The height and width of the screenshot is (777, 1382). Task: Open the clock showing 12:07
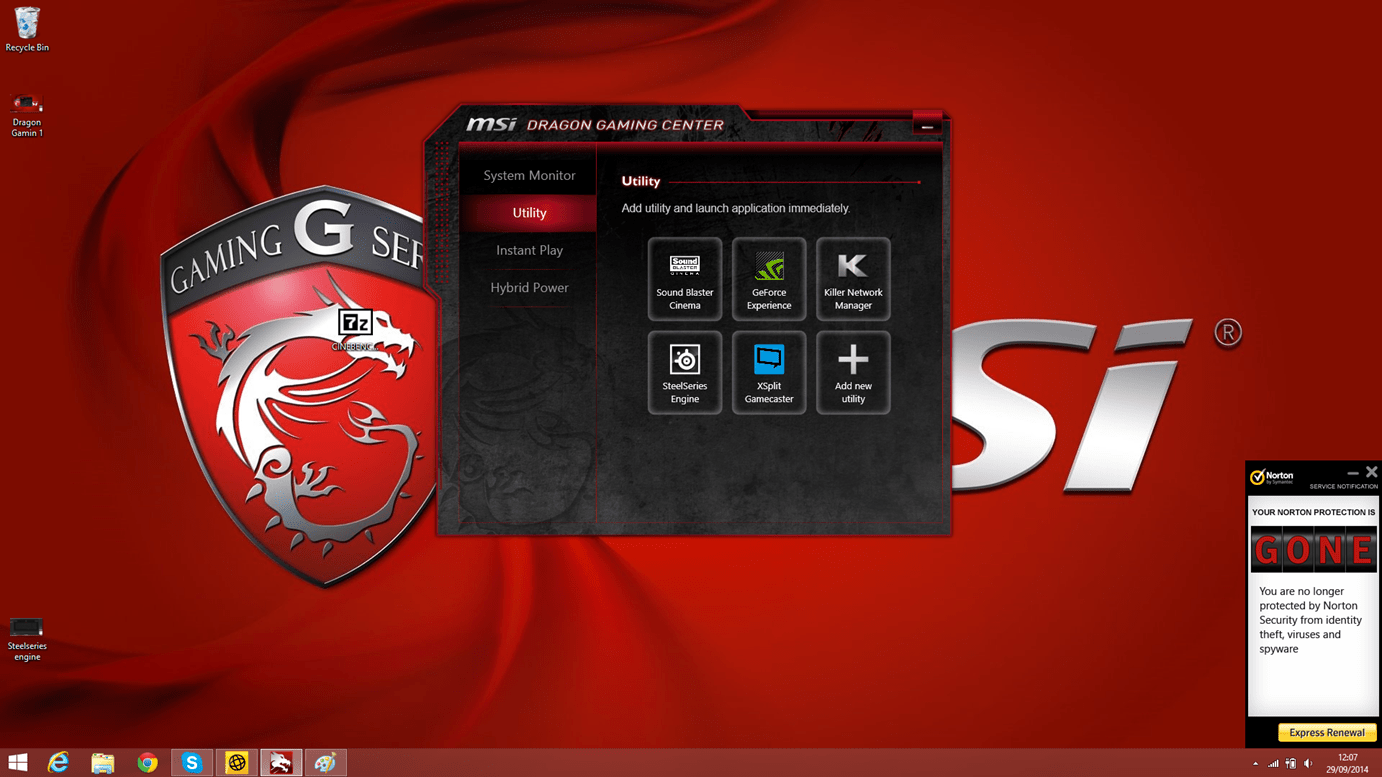click(x=1347, y=763)
